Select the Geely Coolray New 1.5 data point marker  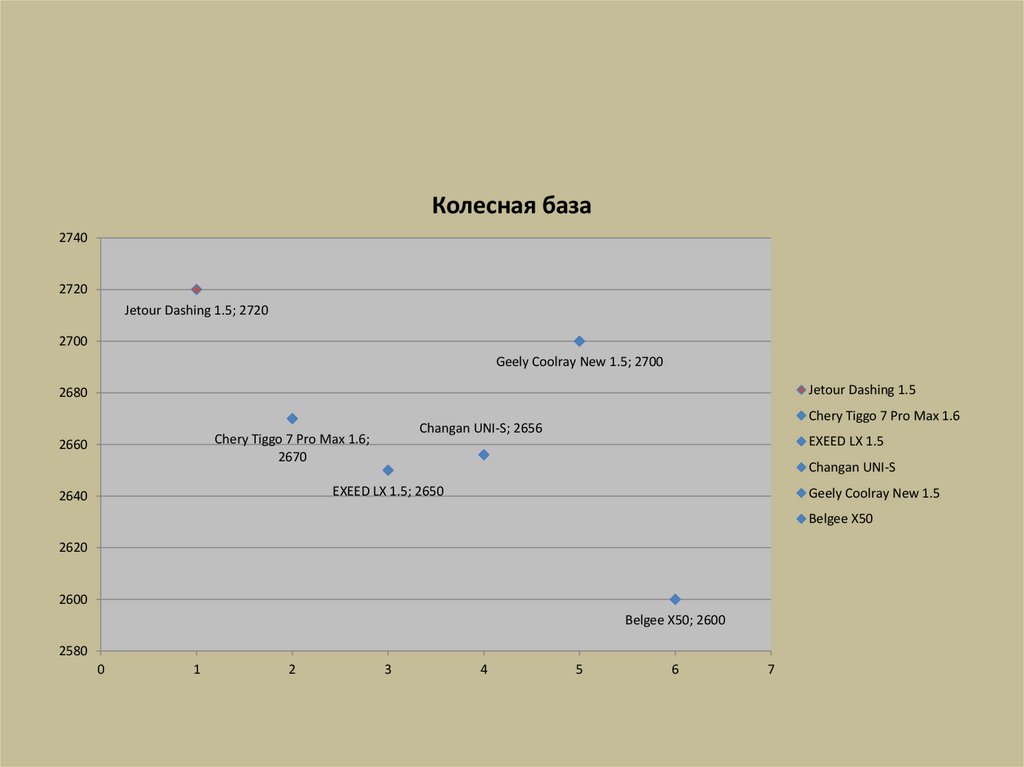[579, 341]
